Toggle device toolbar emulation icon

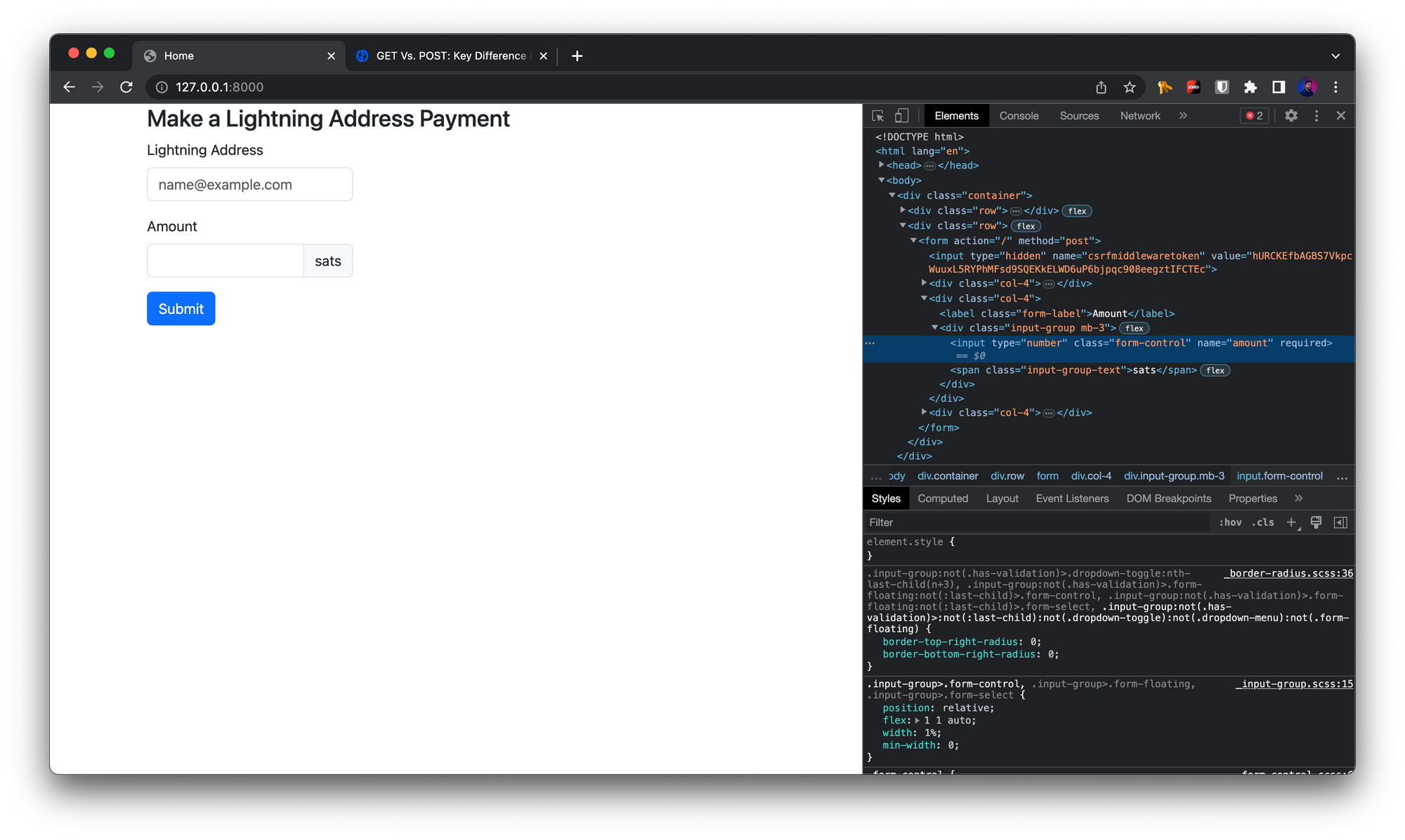pos(900,115)
